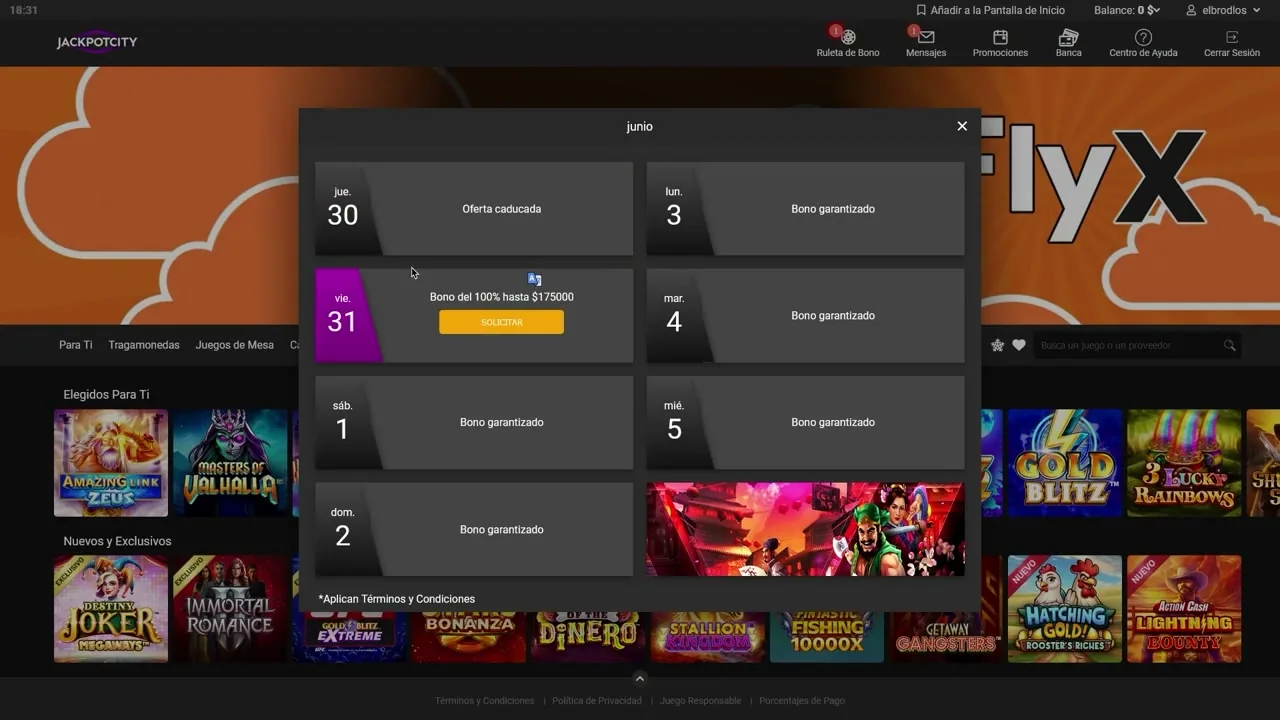The image size is (1280, 720).
Task: Open the Centro de Ayuda question icon
Action: click(1143, 37)
